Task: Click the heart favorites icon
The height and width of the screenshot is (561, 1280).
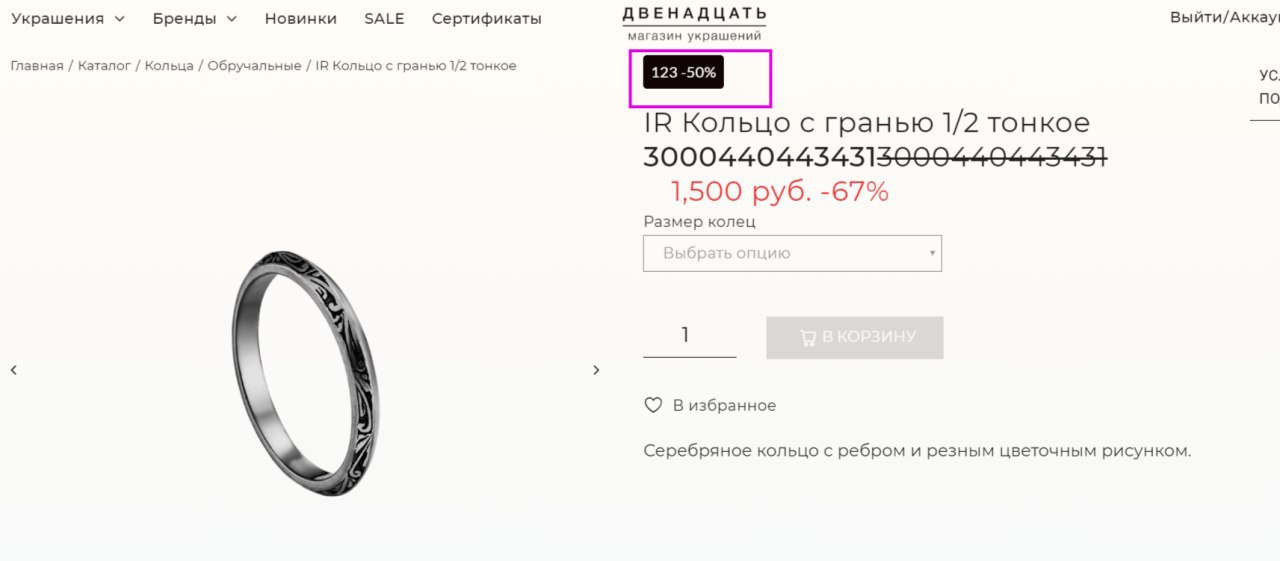Action: pos(653,405)
